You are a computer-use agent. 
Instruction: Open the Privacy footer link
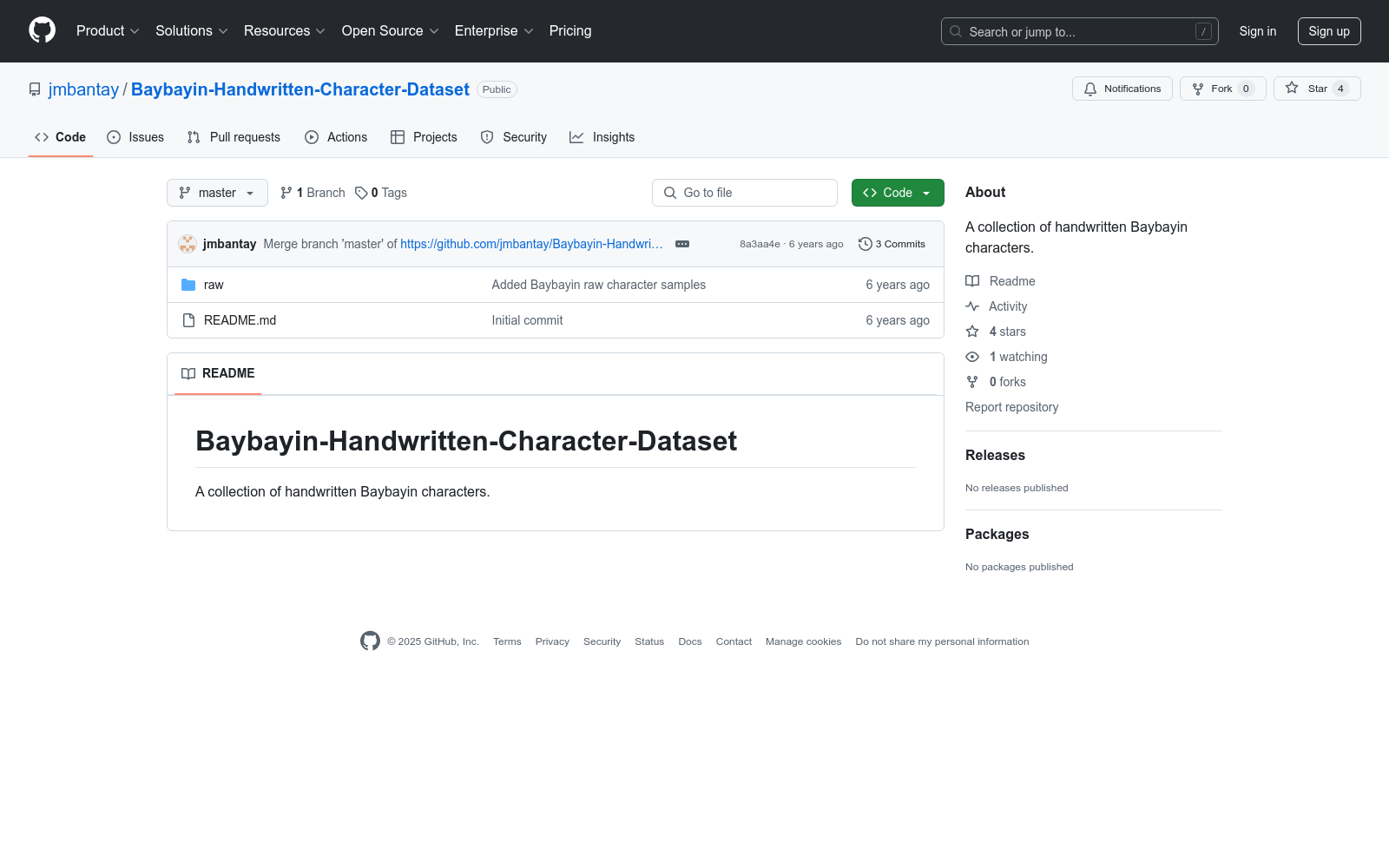tap(552, 641)
